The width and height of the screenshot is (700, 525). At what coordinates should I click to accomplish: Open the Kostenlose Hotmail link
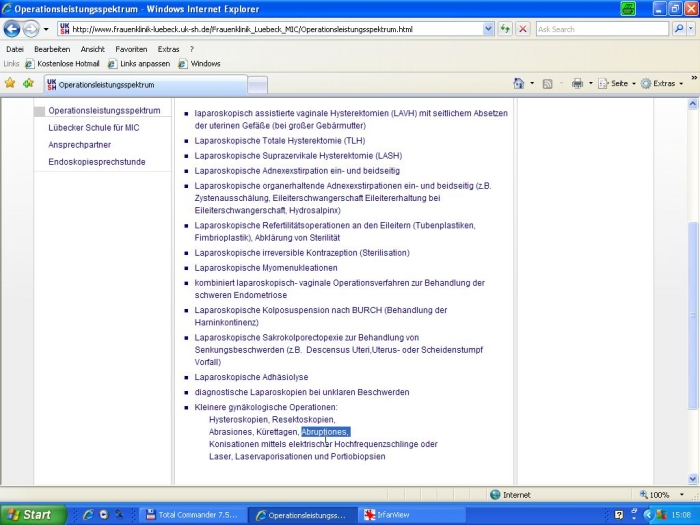pyautogui.click(x=62, y=64)
